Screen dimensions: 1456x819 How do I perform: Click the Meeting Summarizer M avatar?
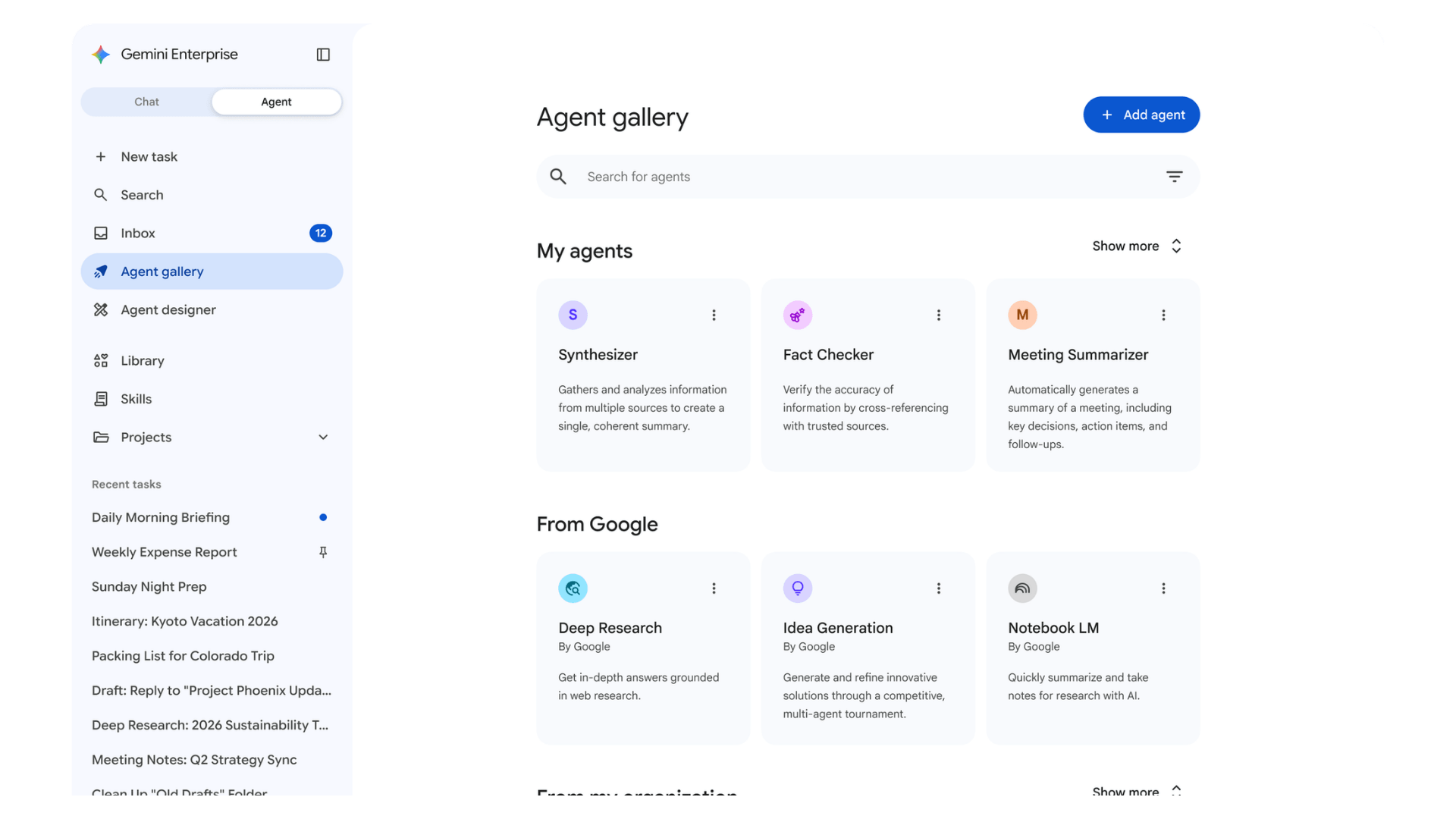[1022, 315]
